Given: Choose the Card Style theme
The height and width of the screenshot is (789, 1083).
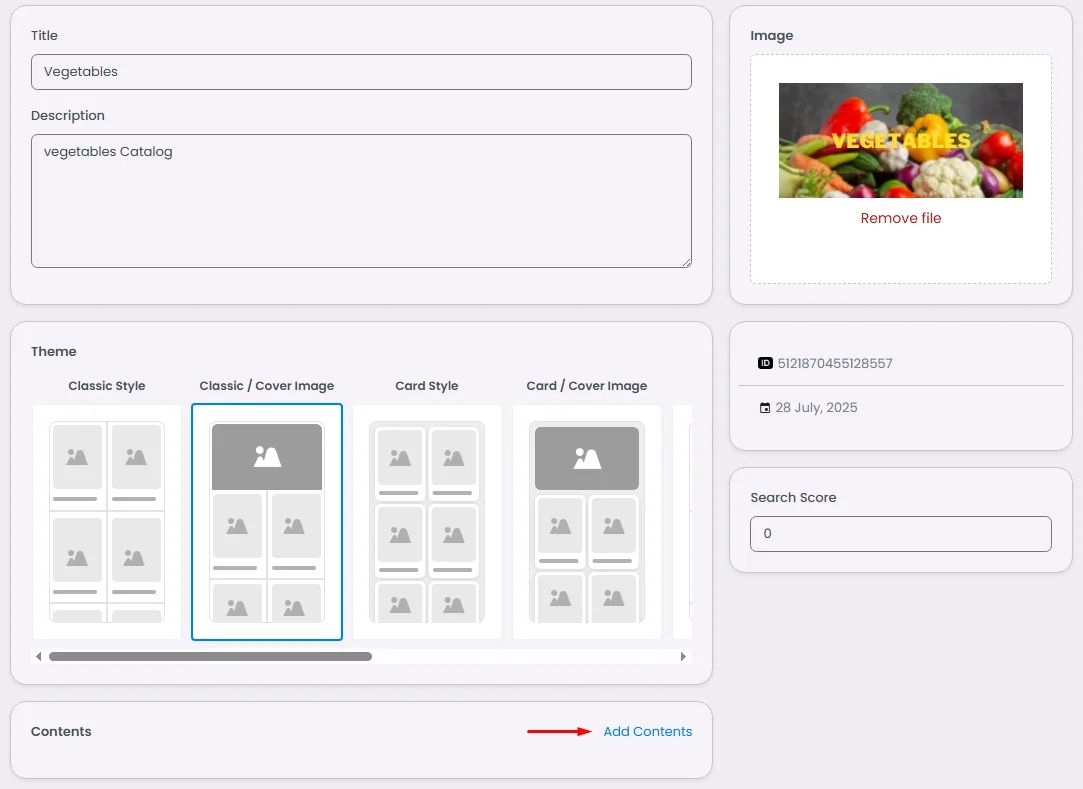Looking at the screenshot, I should [427, 522].
